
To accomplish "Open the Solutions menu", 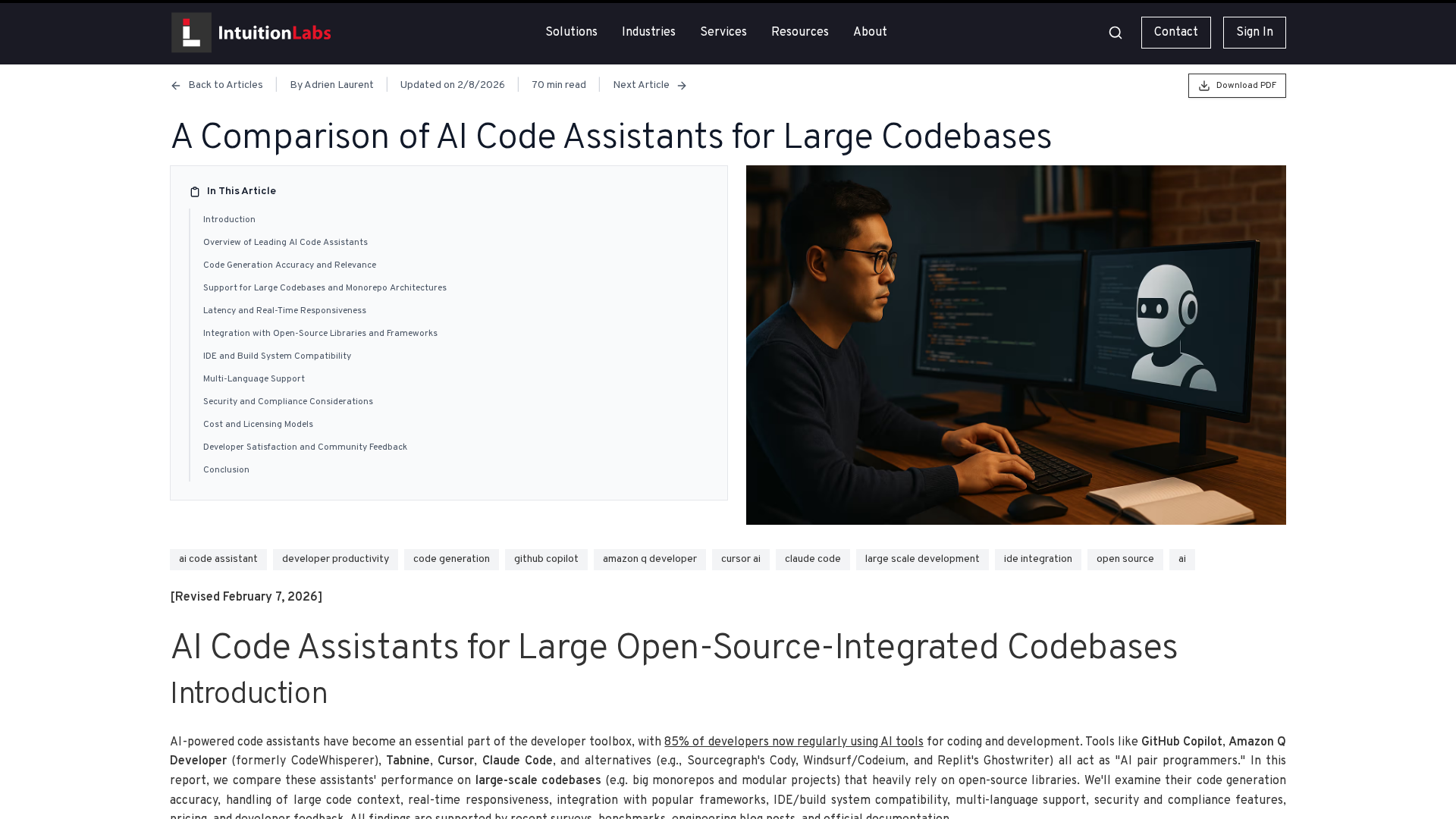I will pyautogui.click(x=571, y=32).
